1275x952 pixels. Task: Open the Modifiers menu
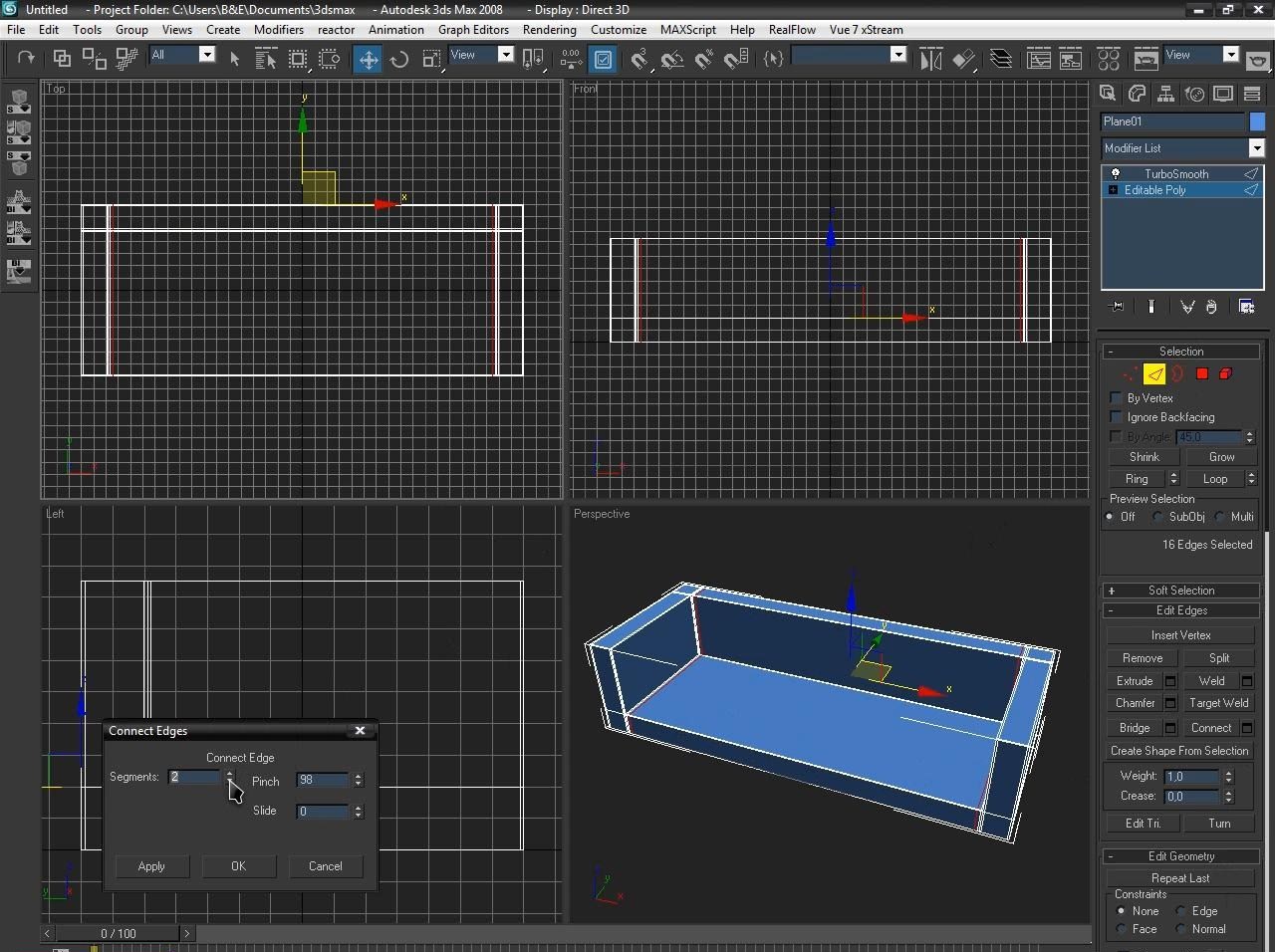pos(278,30)
